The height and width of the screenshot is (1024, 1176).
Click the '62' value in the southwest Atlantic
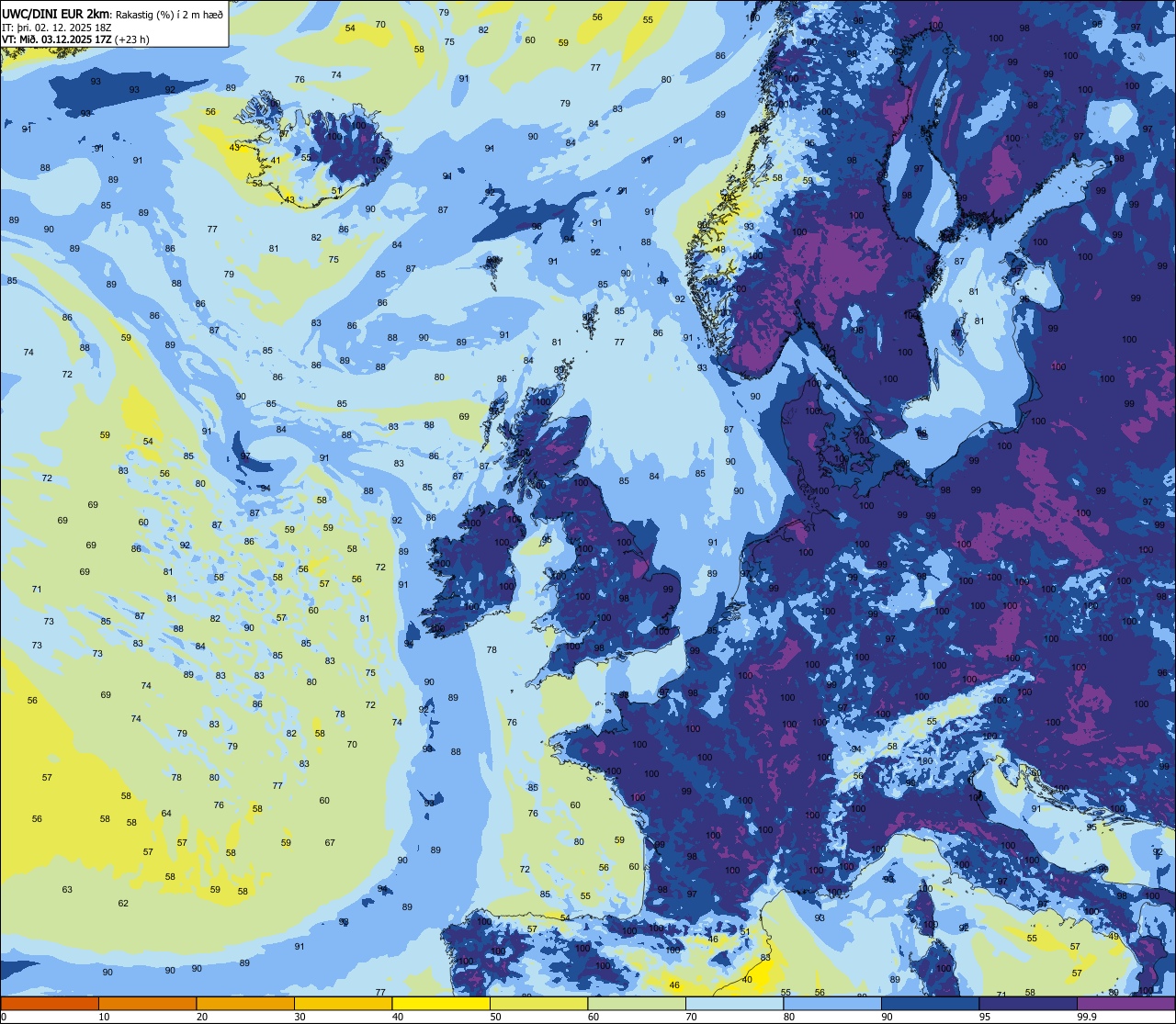tap(123, 903)
